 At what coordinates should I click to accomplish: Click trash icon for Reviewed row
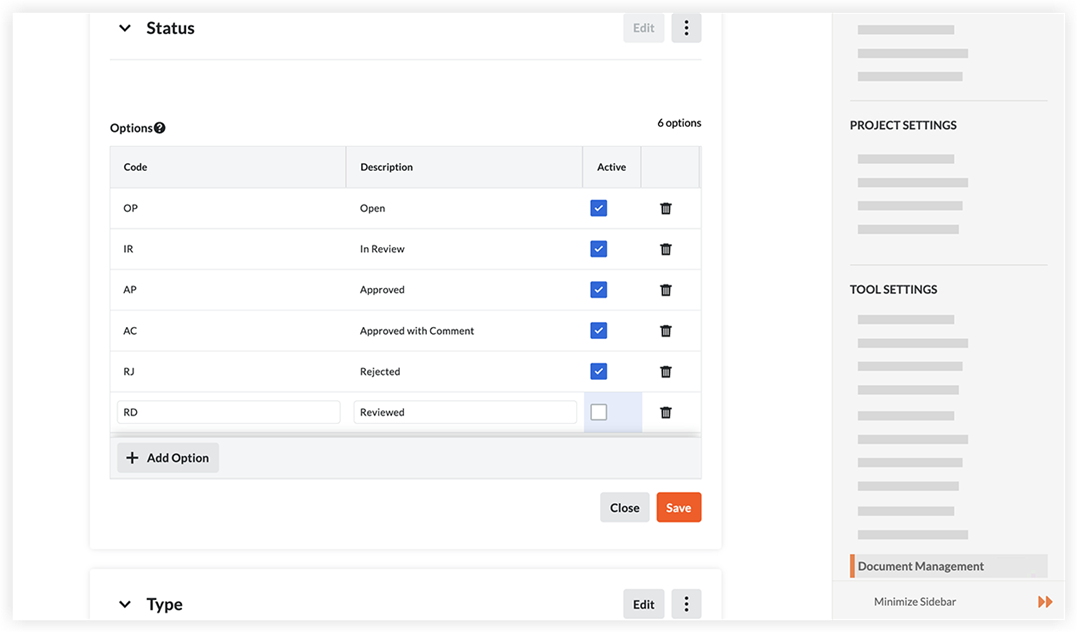pyautogui.click(x=666, y=412)
